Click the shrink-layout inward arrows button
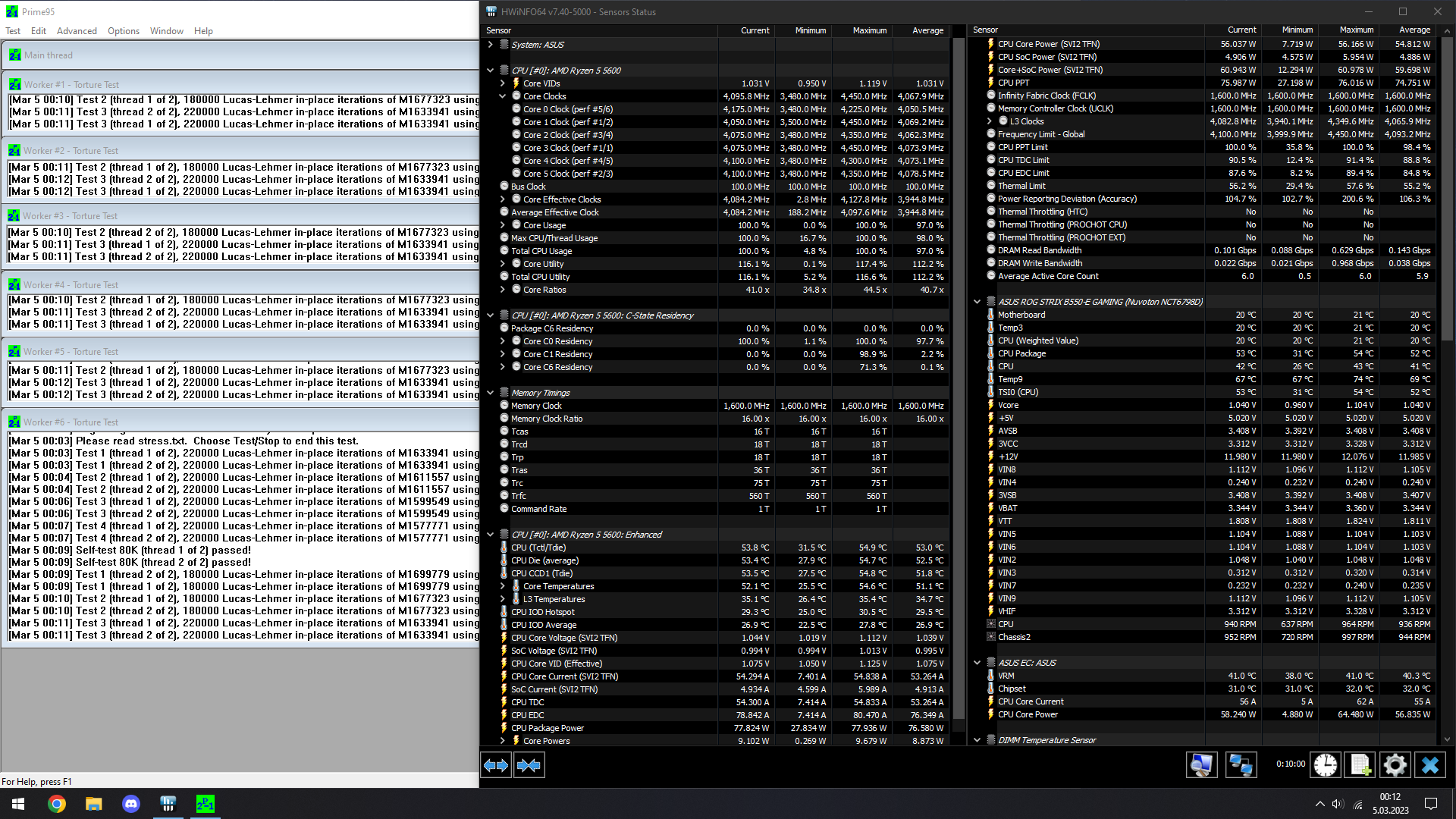This screenshot has height=819, width=1456. click(529, 765)
